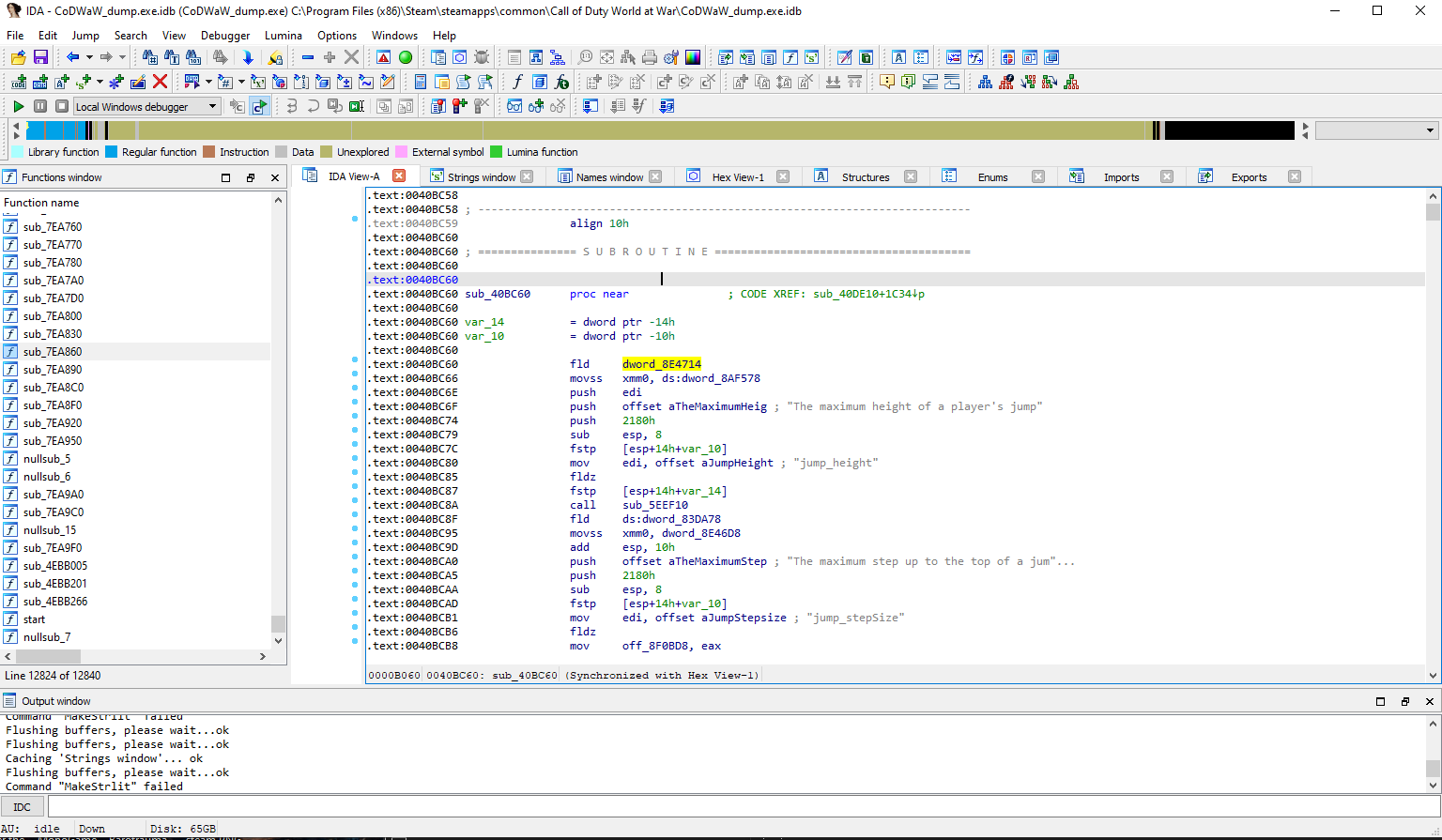Click the Regular function color swatch

coord(112,152)
